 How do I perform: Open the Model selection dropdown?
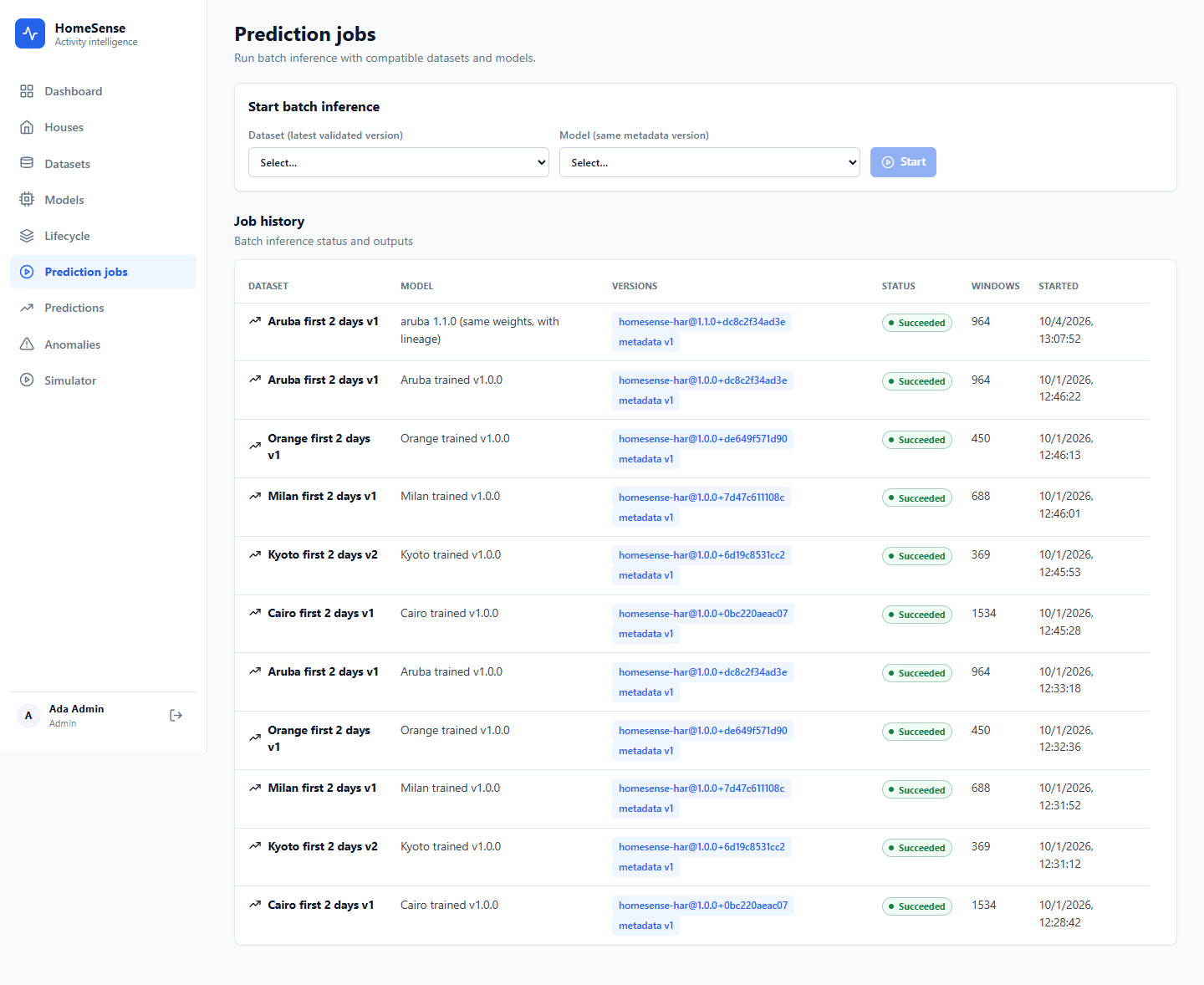pos(710,162)
